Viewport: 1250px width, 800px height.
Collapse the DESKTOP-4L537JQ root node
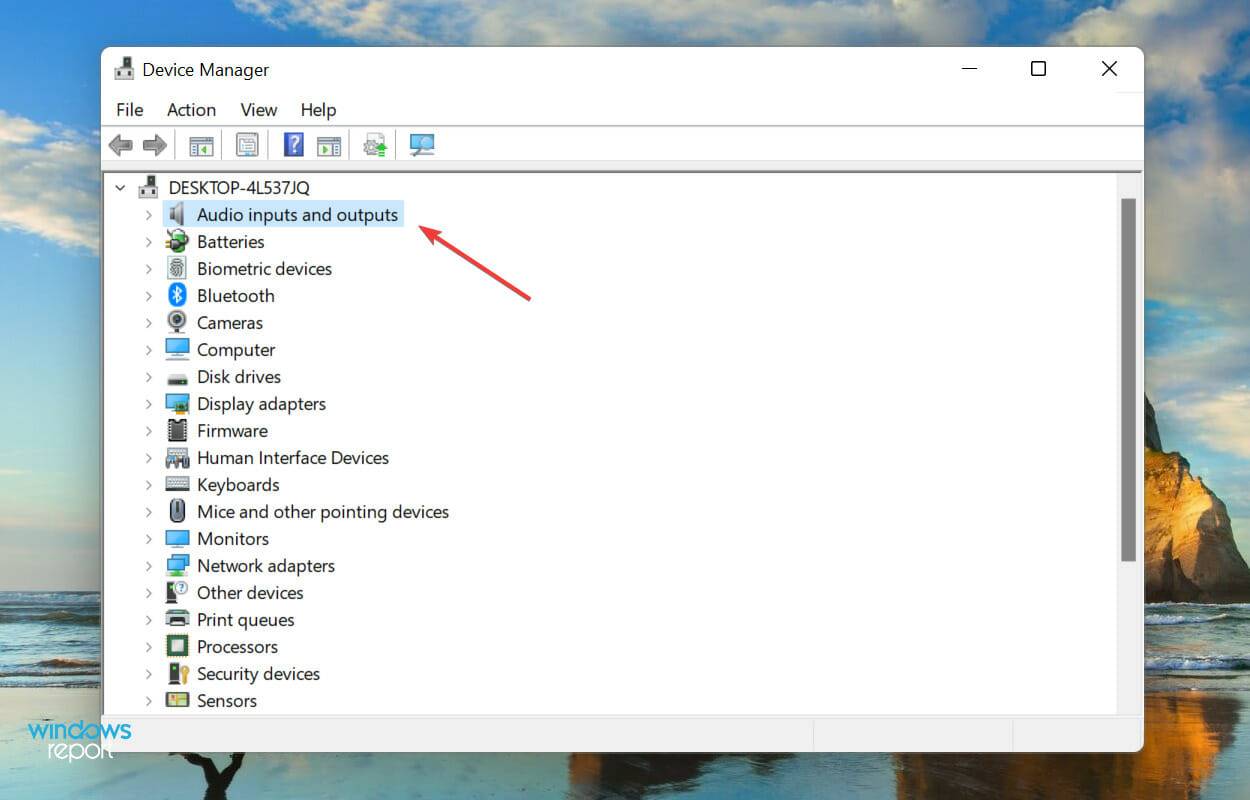click(120, 187)
